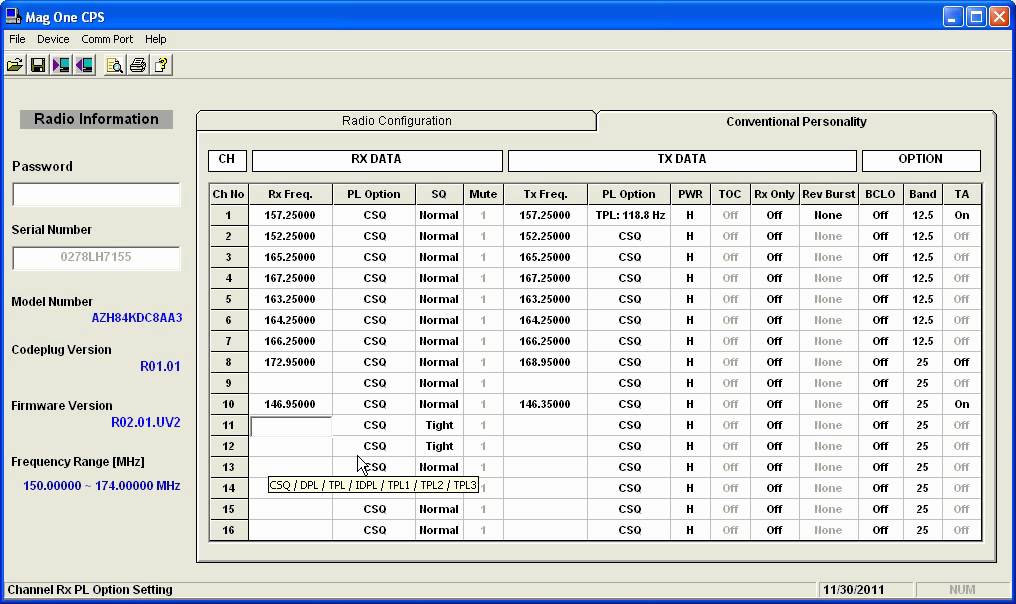
Task: Click Rx frequency 172.95000 on channel 8
Action: pos(290,362)
